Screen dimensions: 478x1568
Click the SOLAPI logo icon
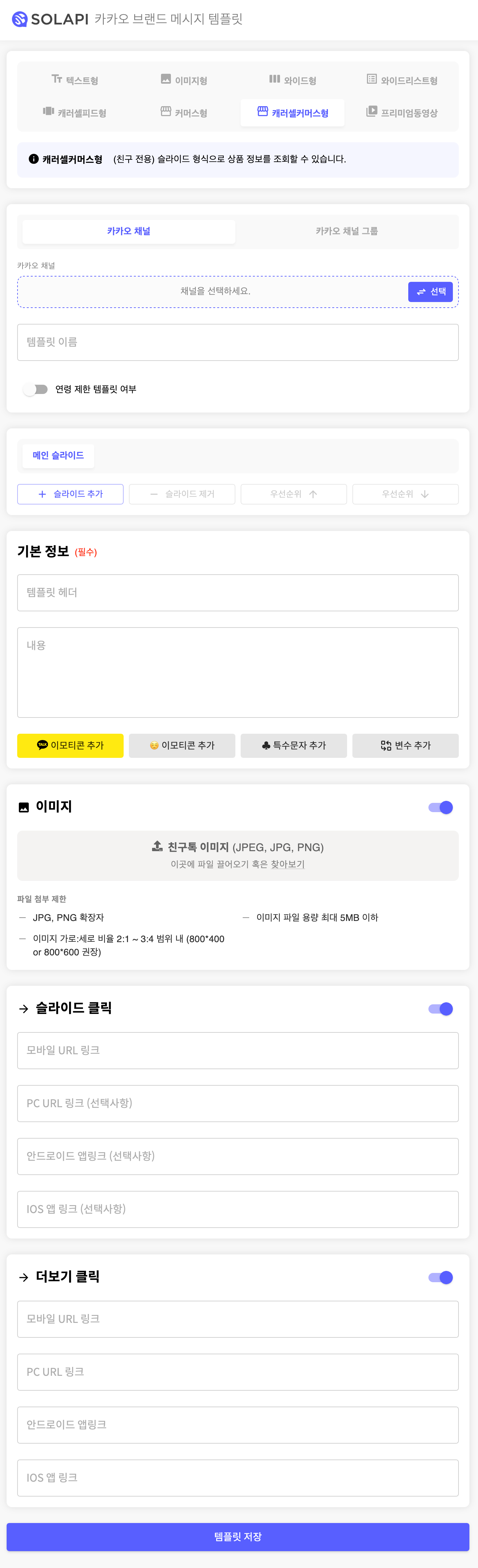tap(20, 20)
